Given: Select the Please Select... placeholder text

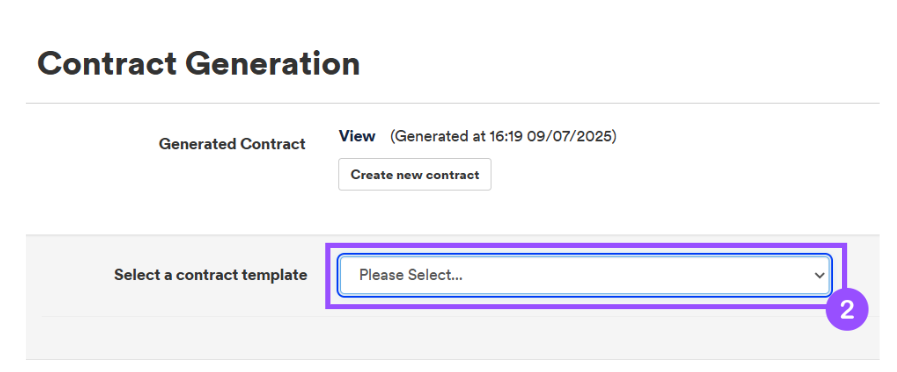Looking at the screenshot, I should (411, 275).
